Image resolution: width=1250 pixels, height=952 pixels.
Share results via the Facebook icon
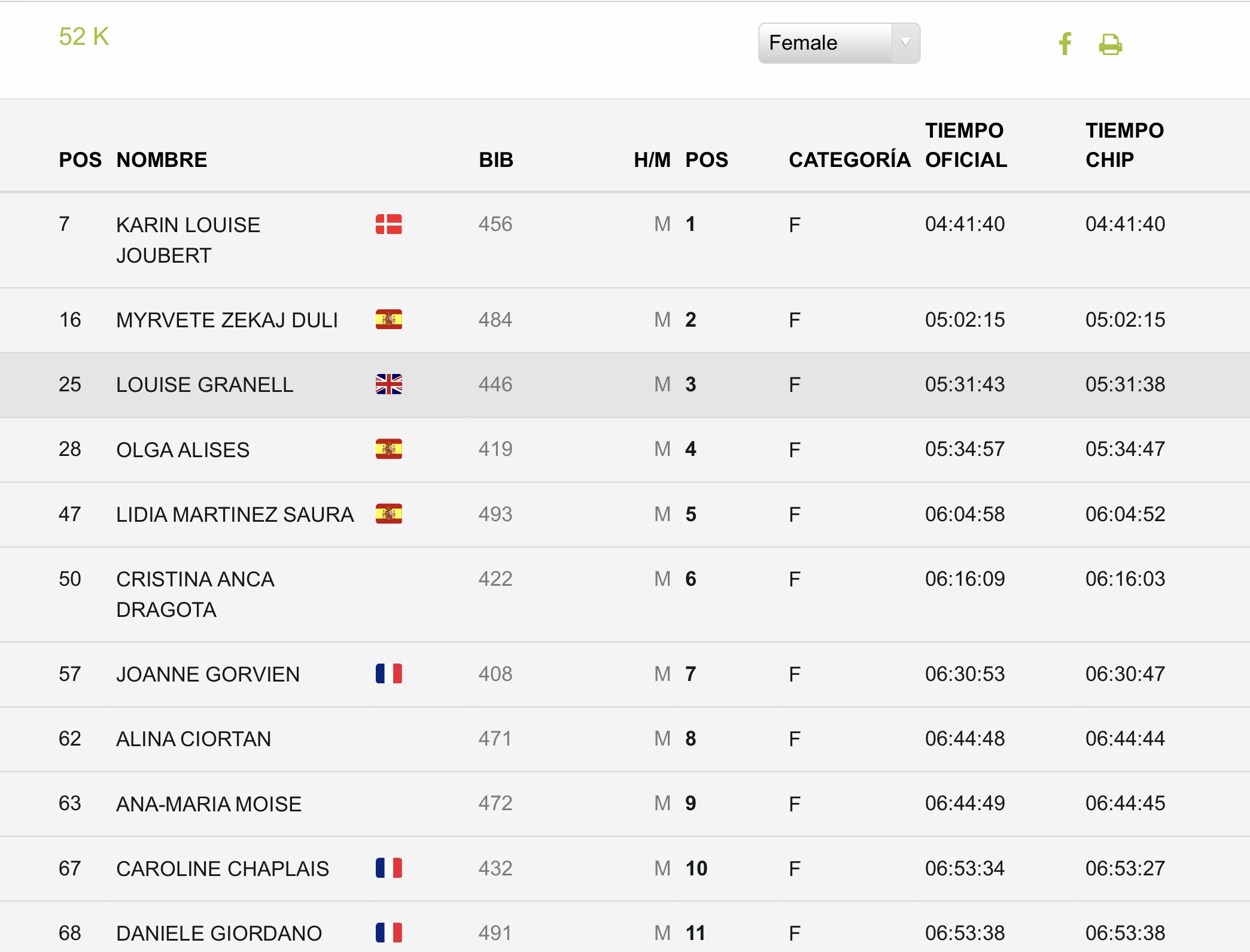(1065, 44)
